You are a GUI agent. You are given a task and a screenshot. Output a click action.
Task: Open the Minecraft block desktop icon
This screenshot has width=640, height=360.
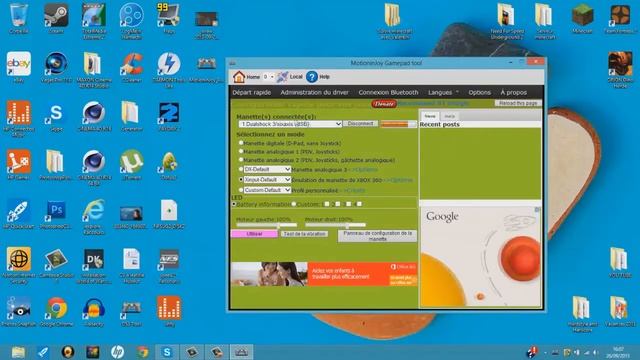click(582, 16)
